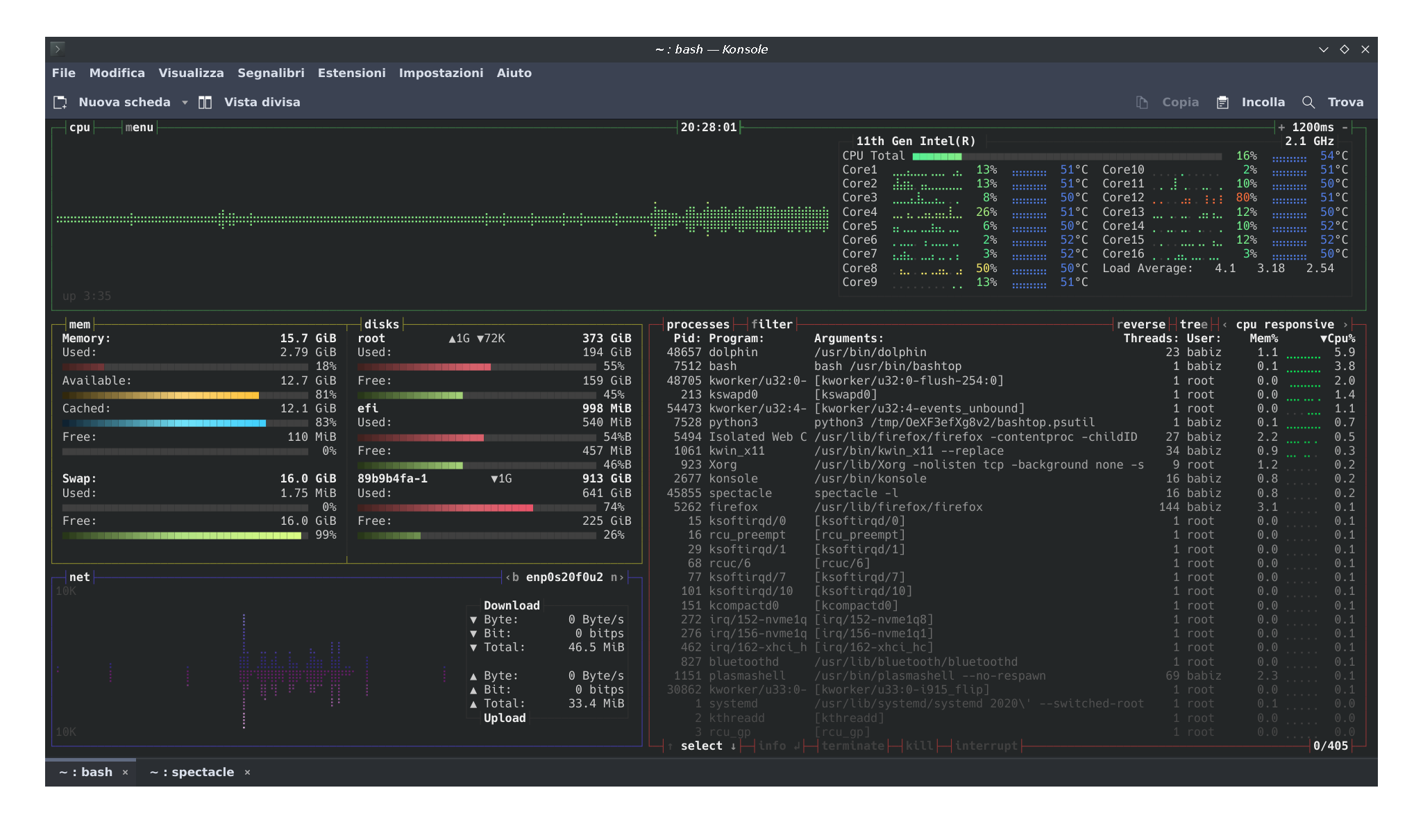Open the Segnalibri menu

click(271, 73)
